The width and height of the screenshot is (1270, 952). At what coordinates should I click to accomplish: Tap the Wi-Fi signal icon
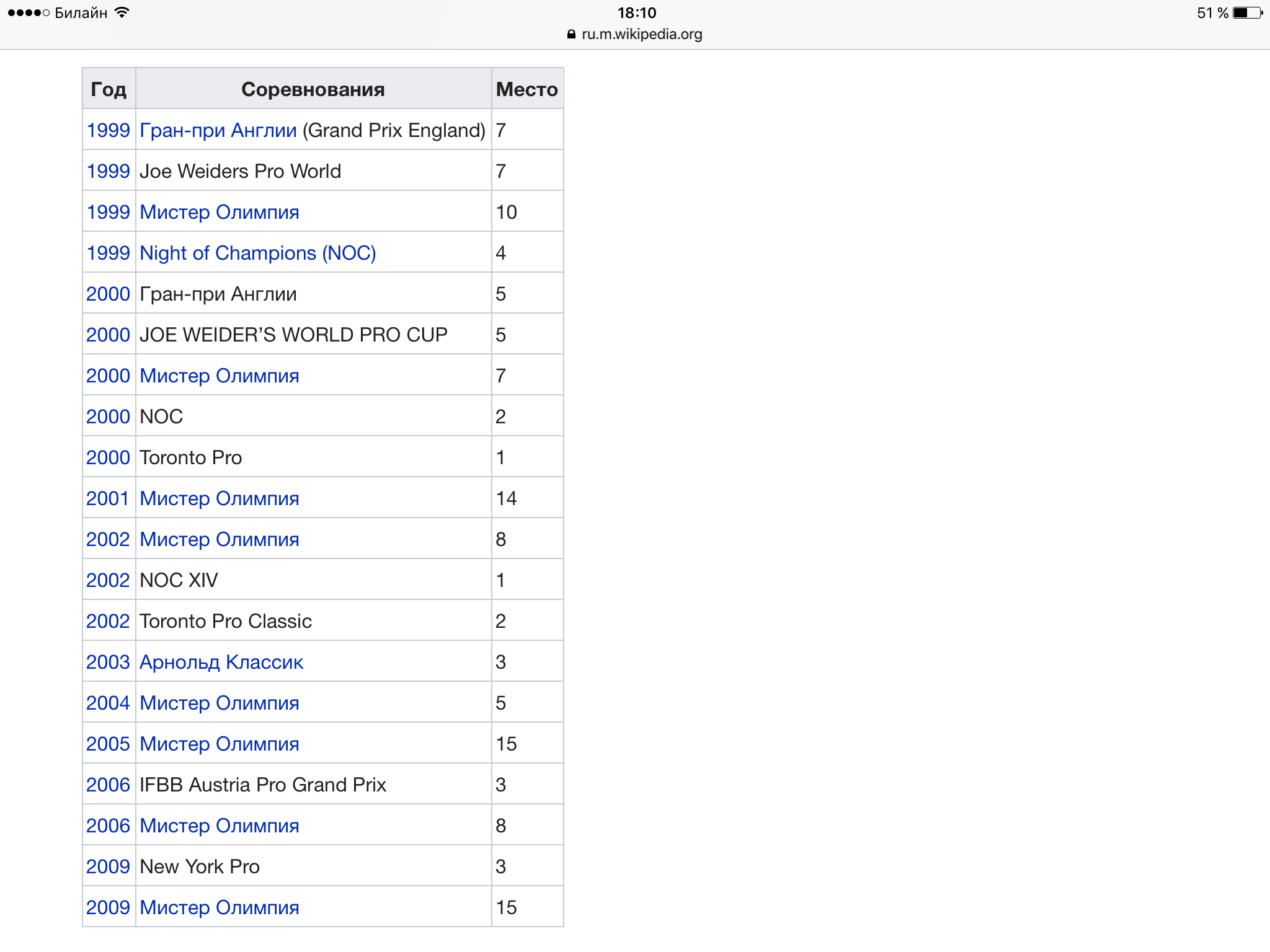pos(122,13)
